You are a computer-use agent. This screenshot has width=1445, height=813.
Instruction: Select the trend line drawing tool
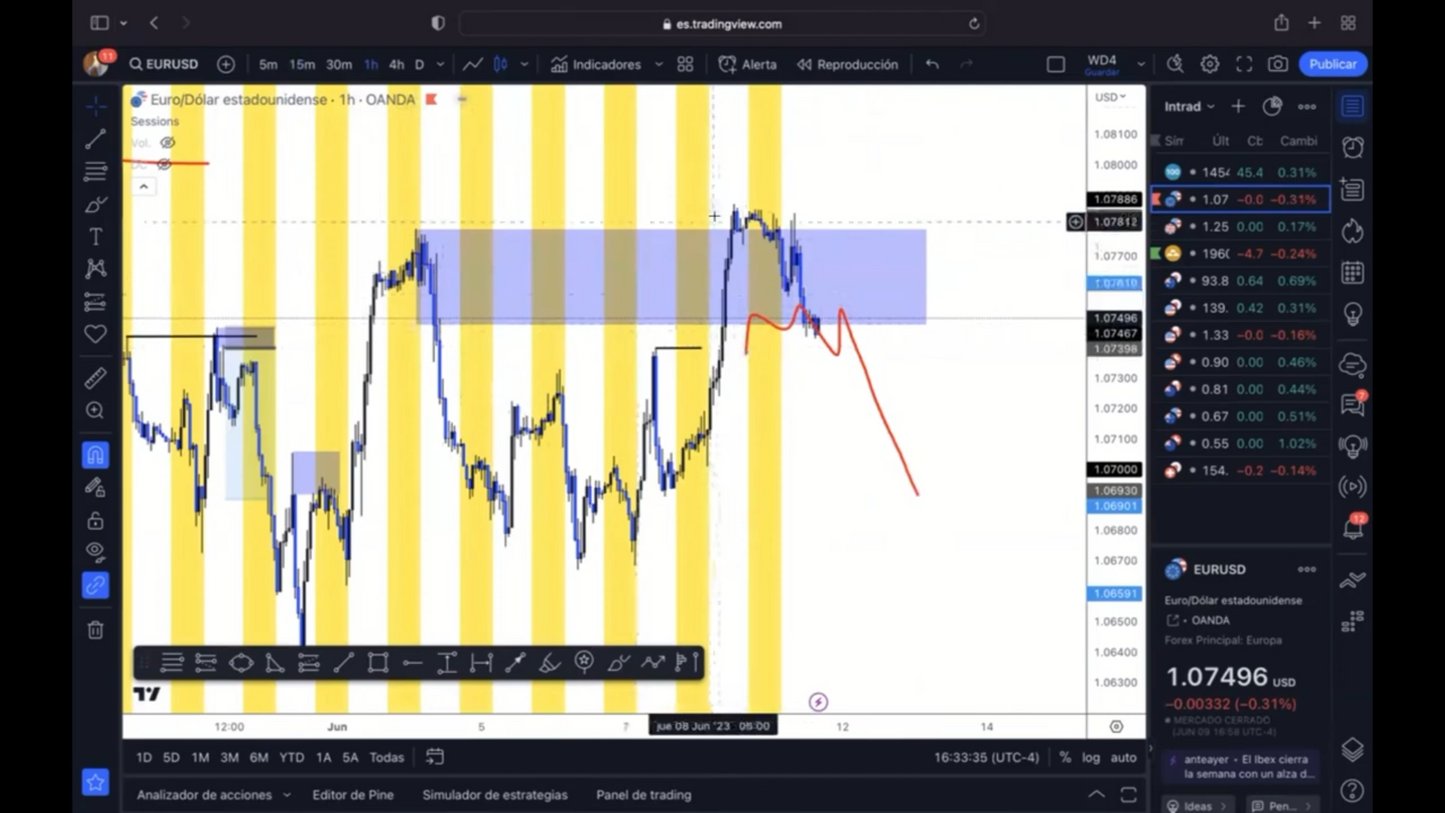tap(95, 139)
